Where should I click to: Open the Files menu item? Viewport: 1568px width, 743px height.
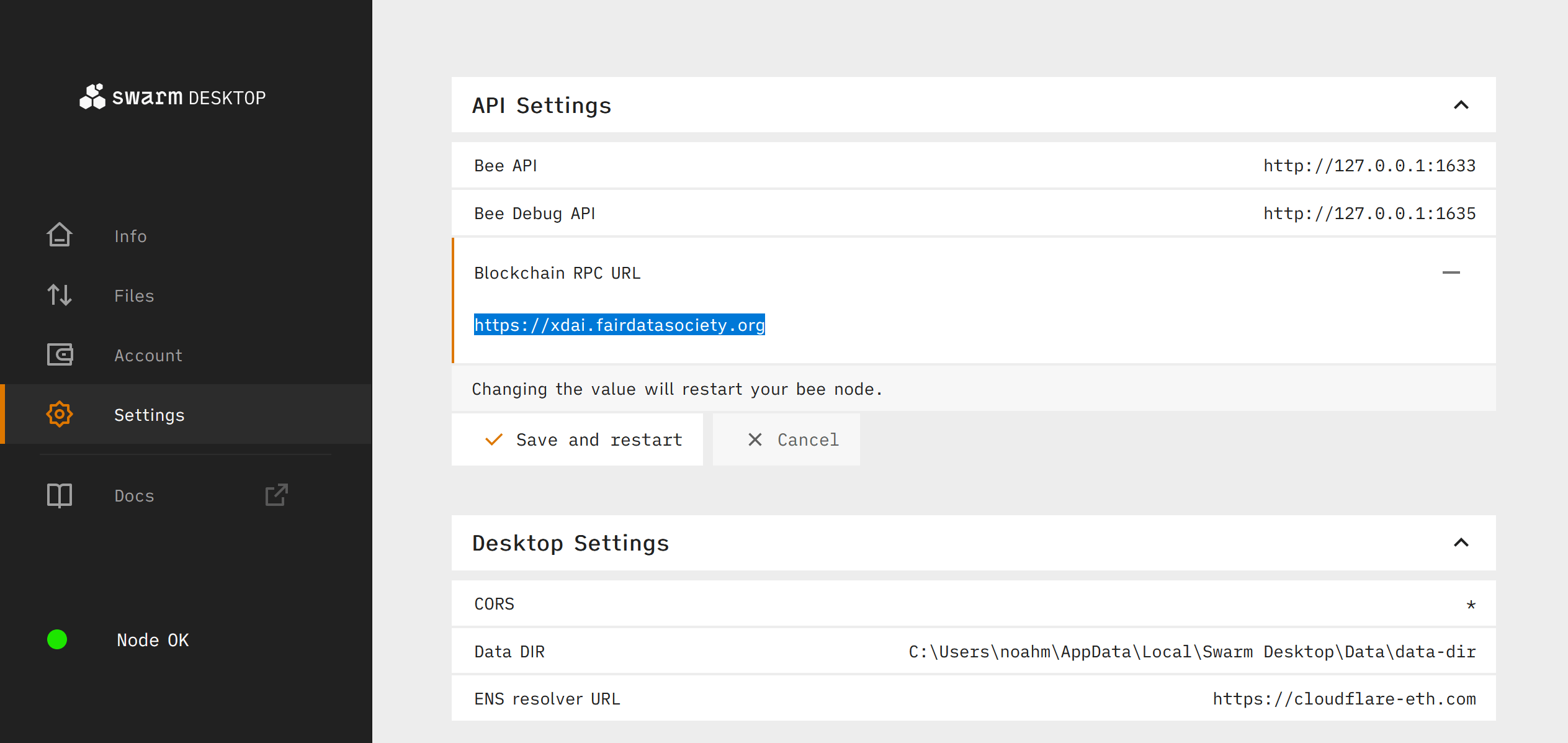(x=134, y=295)
